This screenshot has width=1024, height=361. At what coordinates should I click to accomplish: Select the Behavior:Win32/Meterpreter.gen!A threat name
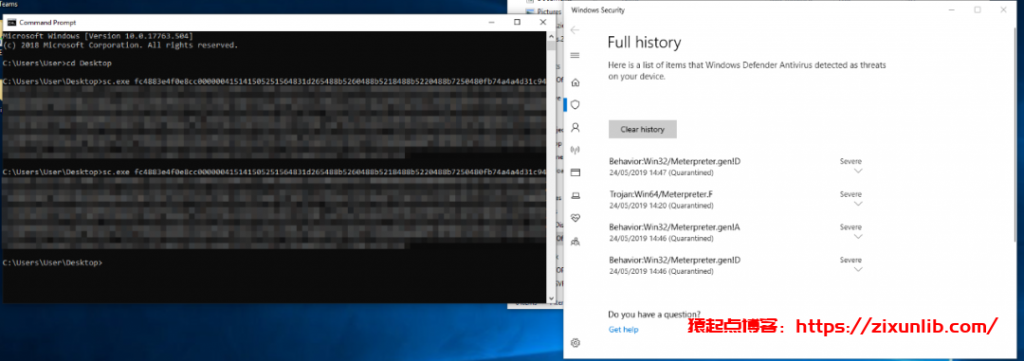click(x=675, y=227)
